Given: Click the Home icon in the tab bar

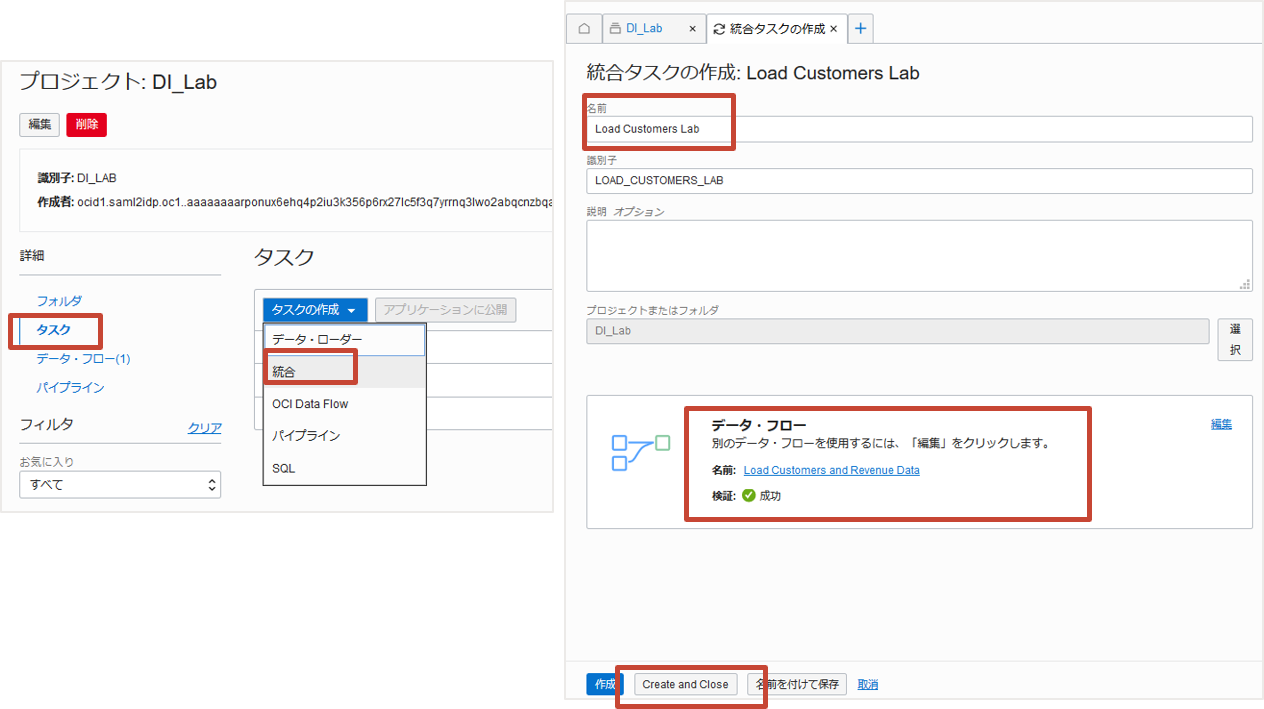Looking at the screenshot, I should click(584, 28).
